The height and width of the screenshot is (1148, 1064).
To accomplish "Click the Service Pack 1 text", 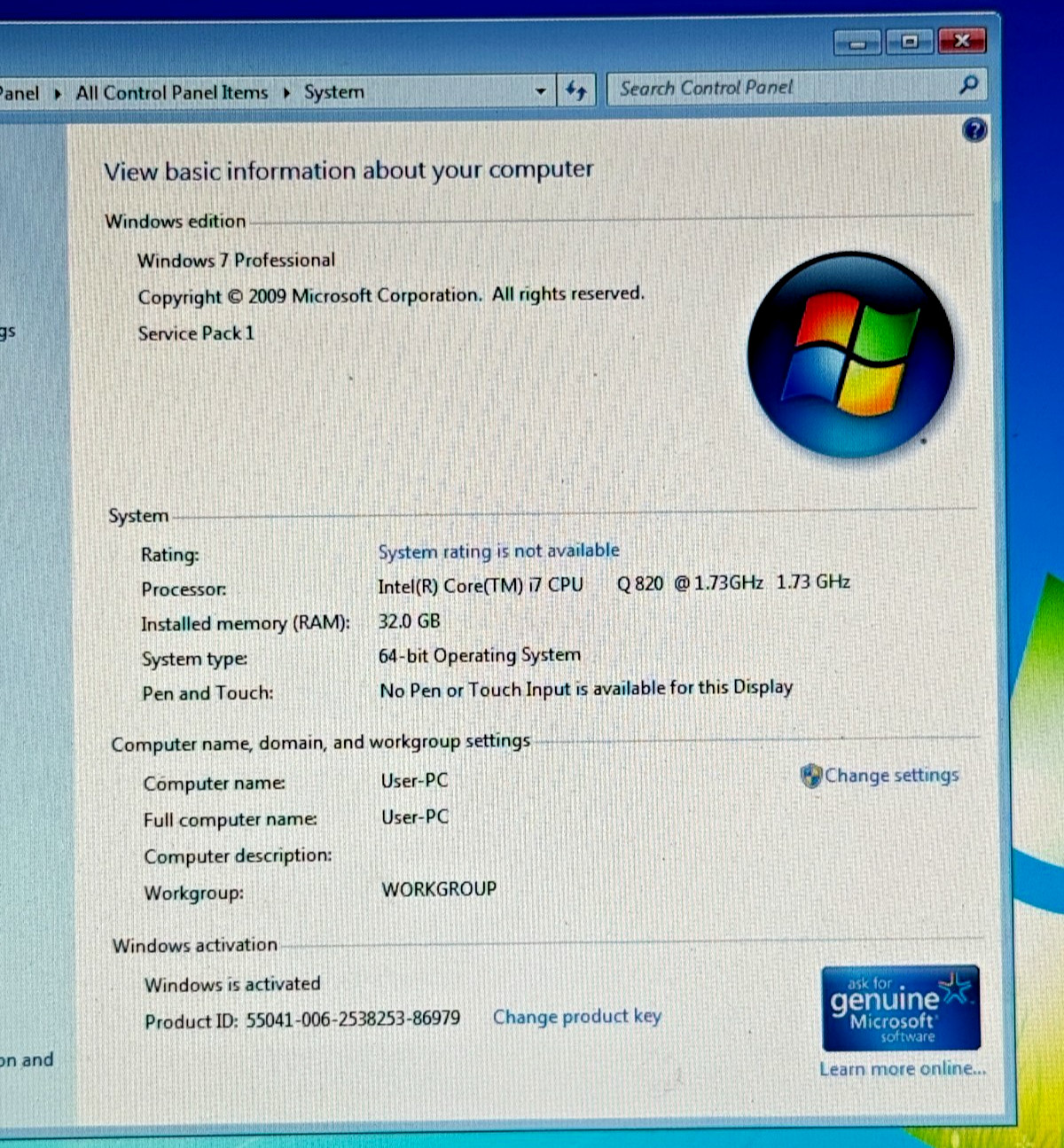I will (196, 333).
